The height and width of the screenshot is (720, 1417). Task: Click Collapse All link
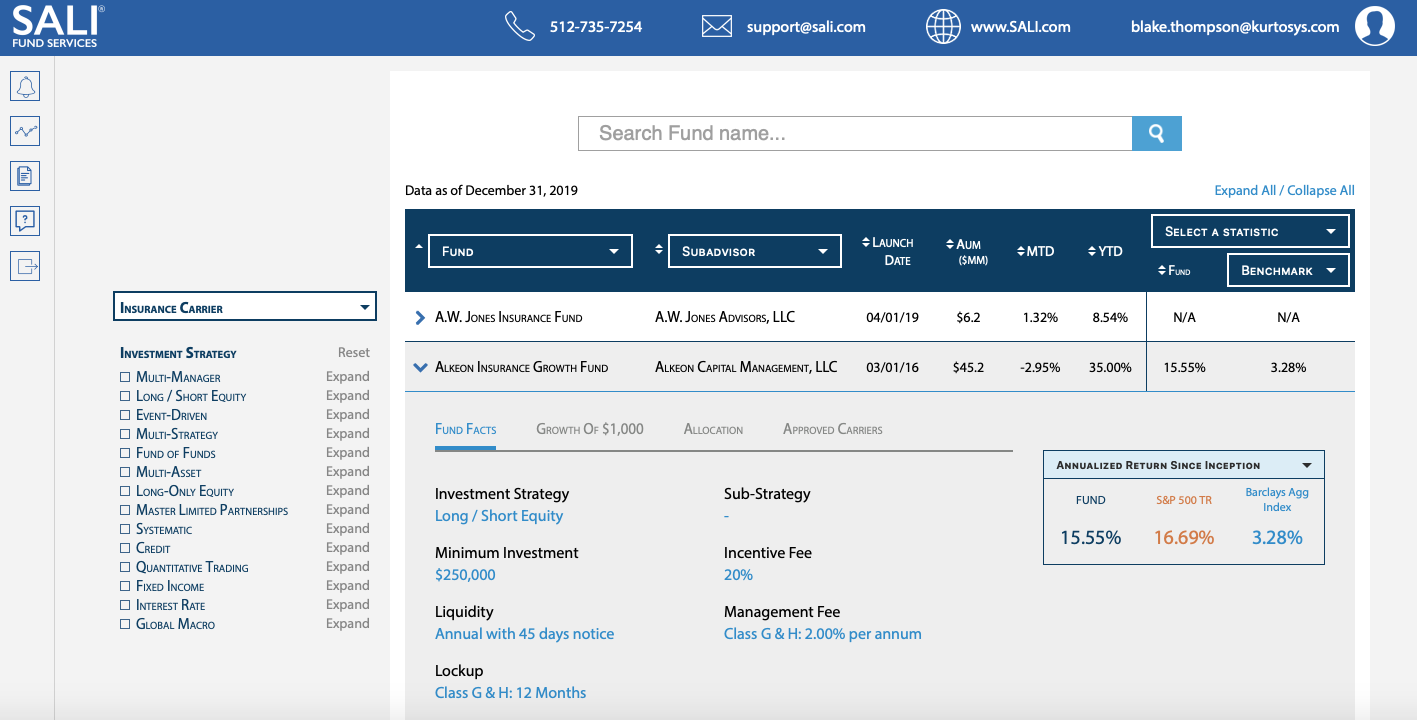pyautogui.click(x=1321, y=190)
